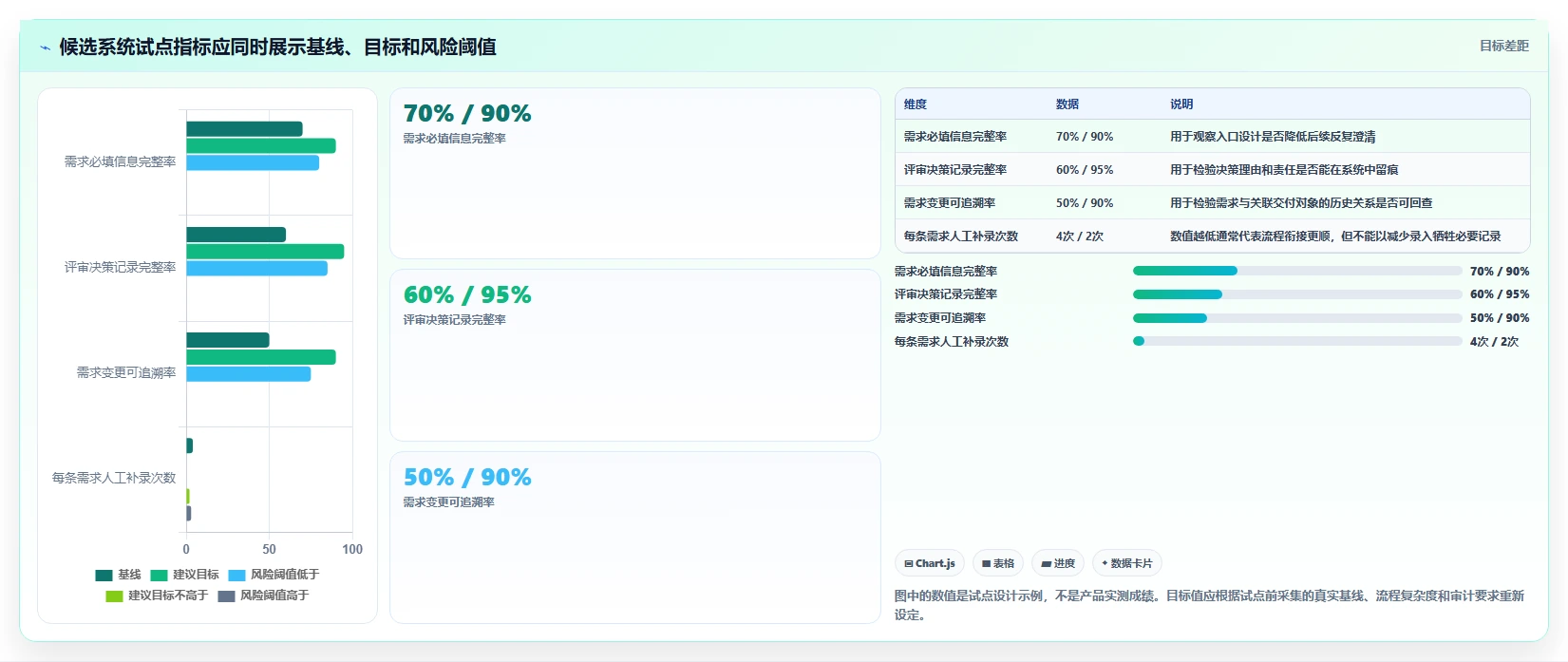
Task: Open the 50% / 90% data card
Action: [635, 538]
